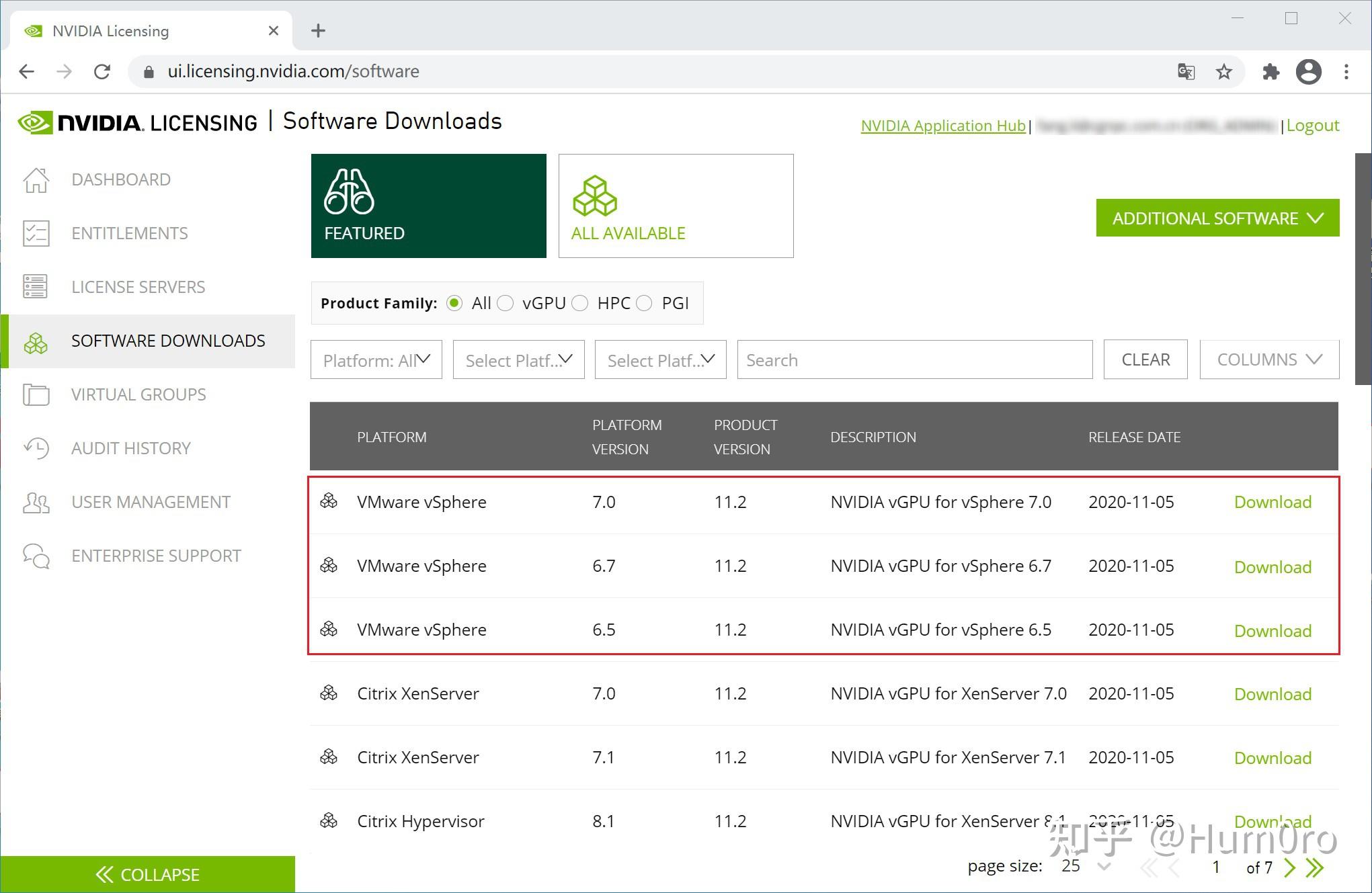The image size is (1372, 893).
Task: Download NVIDIA vGPU for vSphere 7.0
Action: coord(1272,502)
